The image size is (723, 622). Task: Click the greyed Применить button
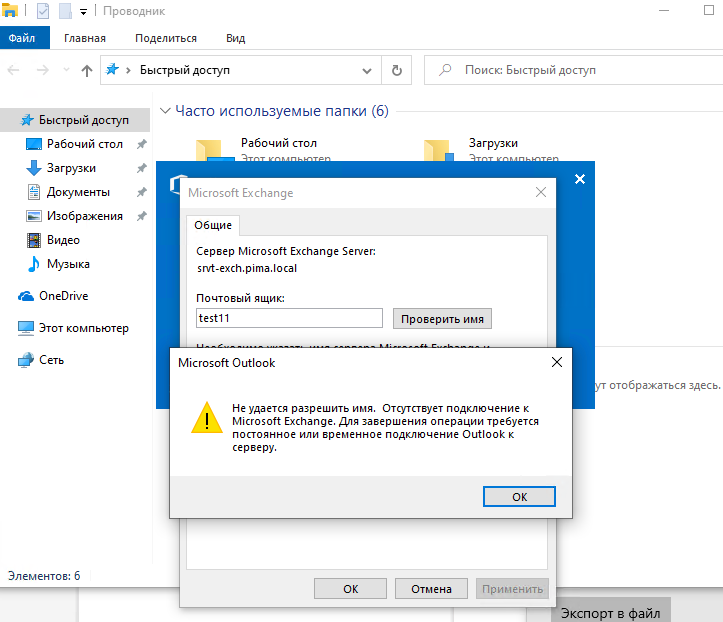(512, 589)
